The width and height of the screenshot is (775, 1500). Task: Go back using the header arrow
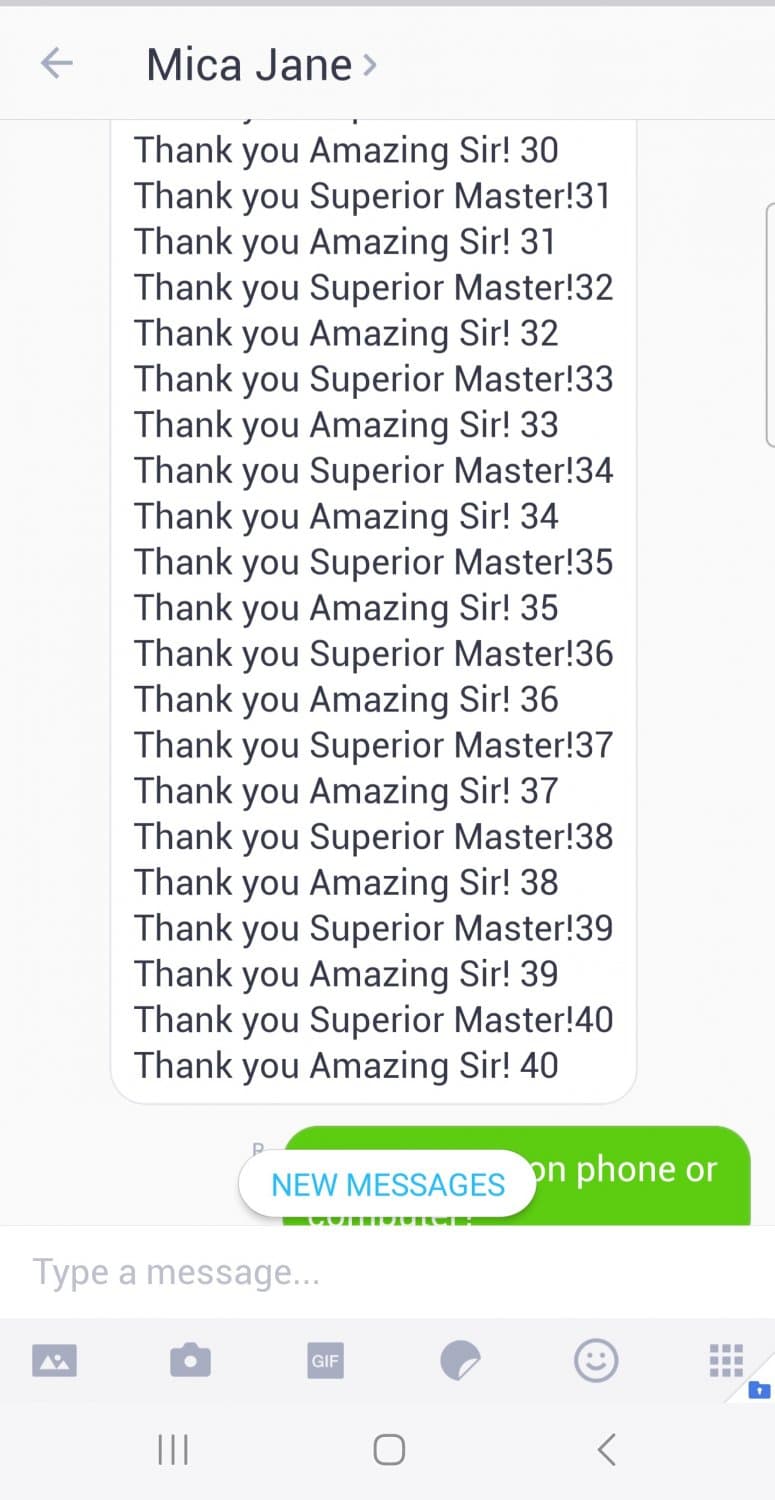pyautogui.click(x=56, y=65)
